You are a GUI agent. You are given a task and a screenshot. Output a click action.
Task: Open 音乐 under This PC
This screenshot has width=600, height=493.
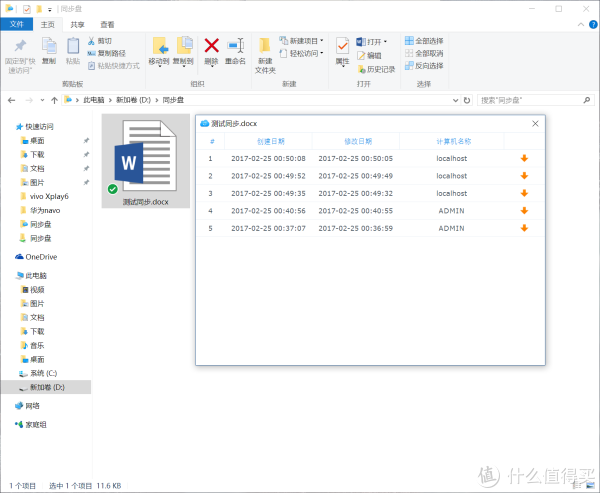(33, 345)
